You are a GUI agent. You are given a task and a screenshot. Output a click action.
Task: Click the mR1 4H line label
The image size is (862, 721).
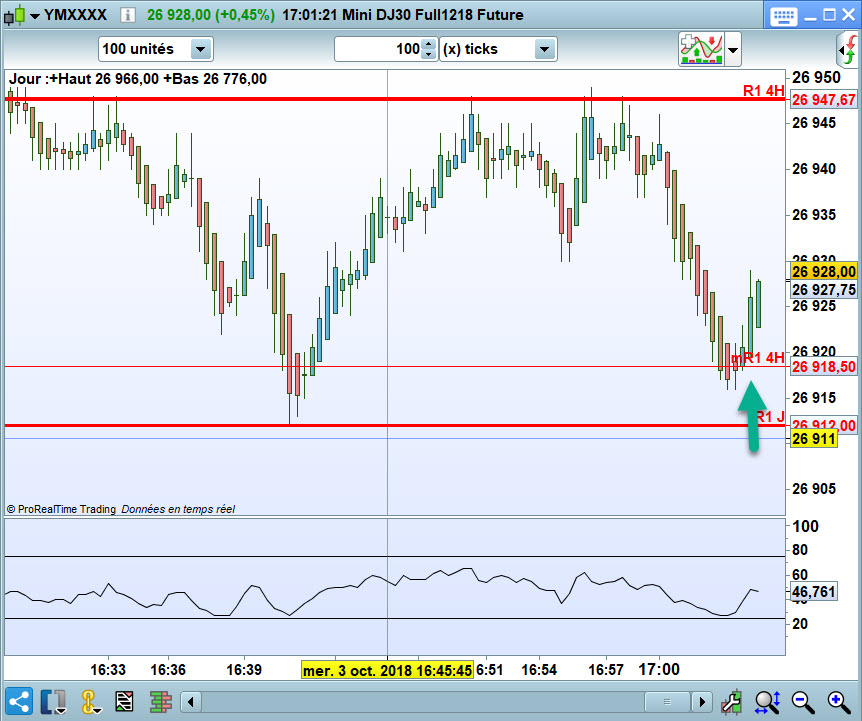pos(758,358)
